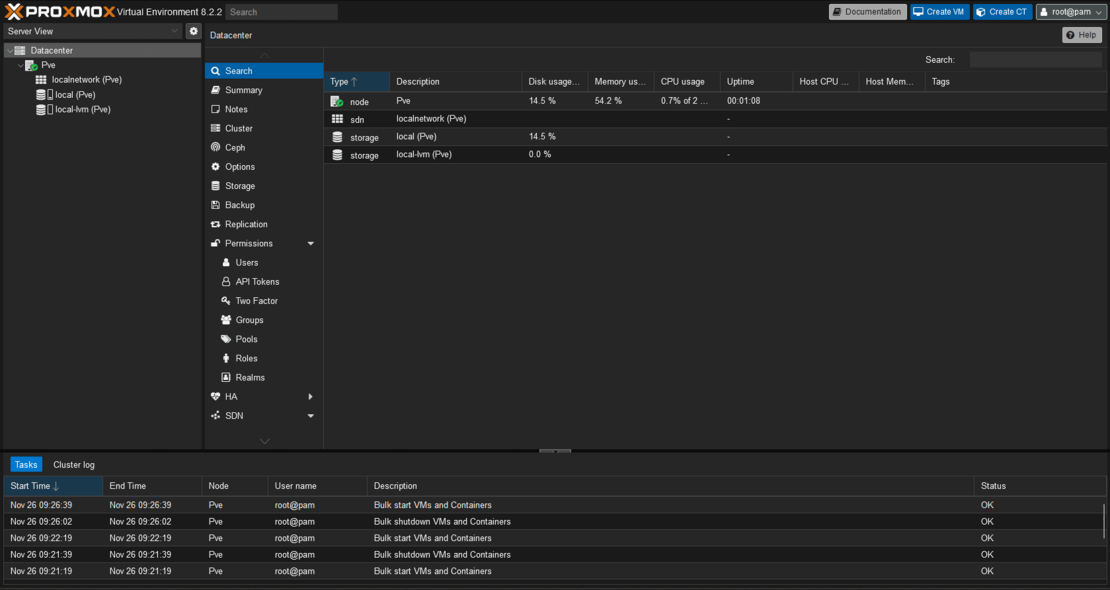Image resolution: width=1110 pixels, height=590 pixels.
Task: Select the Storage icon in the sidebar
Action: [215, 185]
